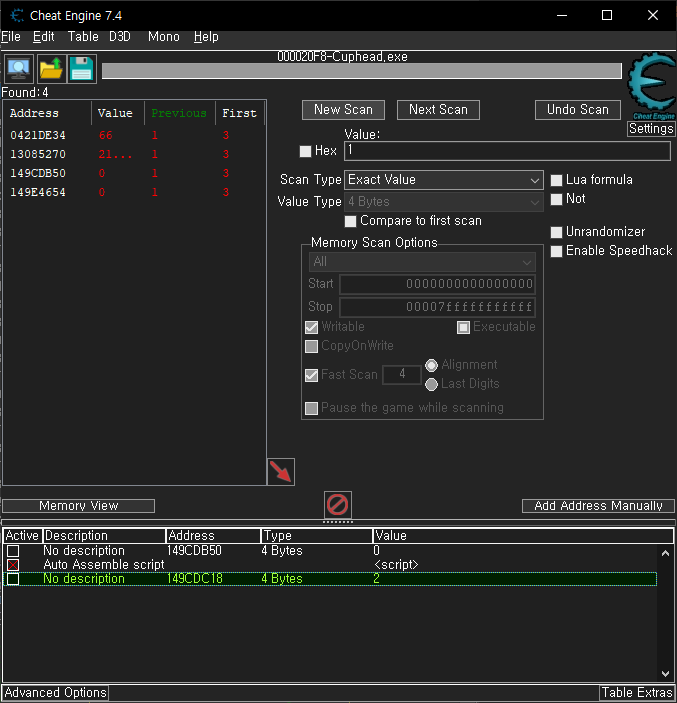Toggle the Hex checkbox

pos(305,151)
